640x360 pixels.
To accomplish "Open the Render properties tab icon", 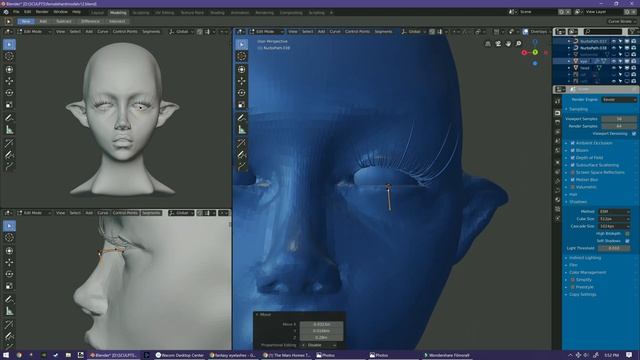I will (x=558, y=112).
